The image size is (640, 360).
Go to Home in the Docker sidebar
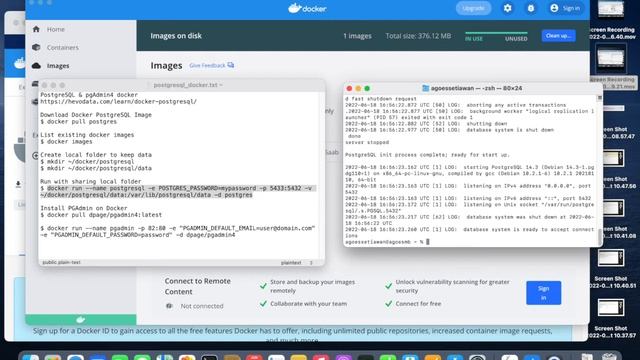tap(56, 29)
